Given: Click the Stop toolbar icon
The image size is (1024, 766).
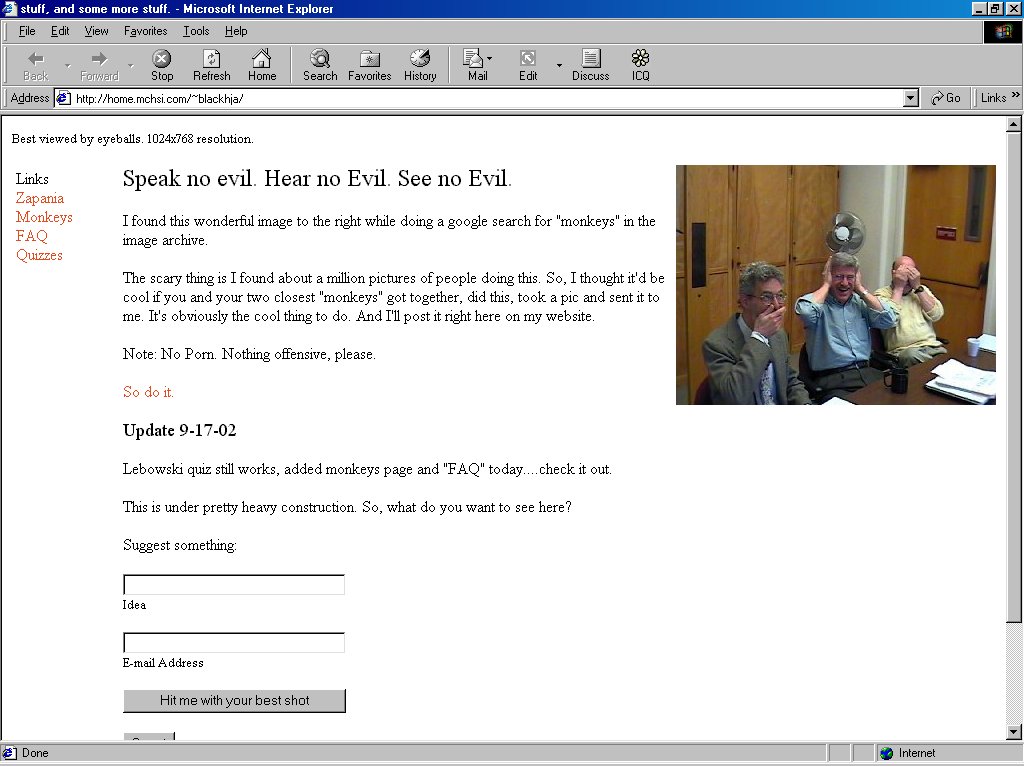Looking at the screenshot, I should 161,65.
